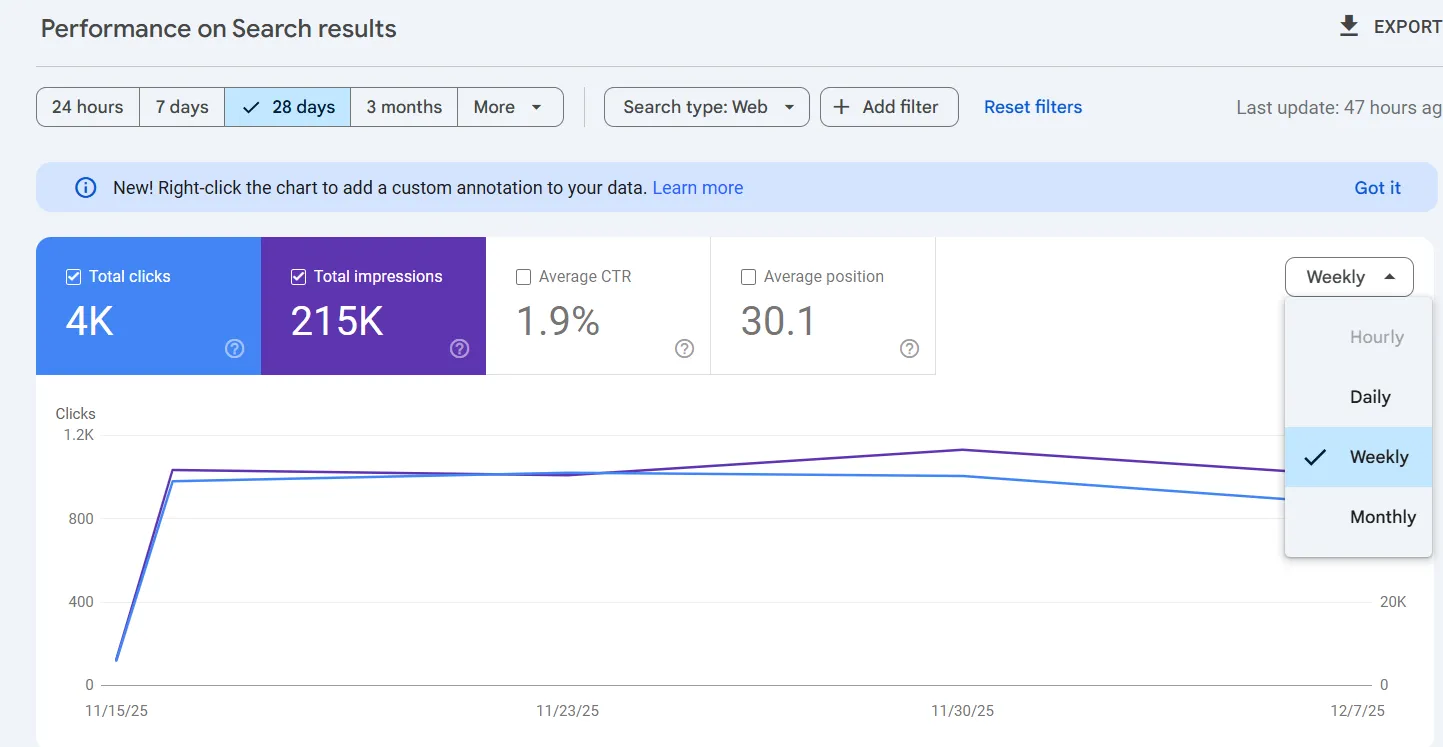Screen dimensions: 1443x747
Task: Click the Average CTR help icon
Action: coord(684,349)
